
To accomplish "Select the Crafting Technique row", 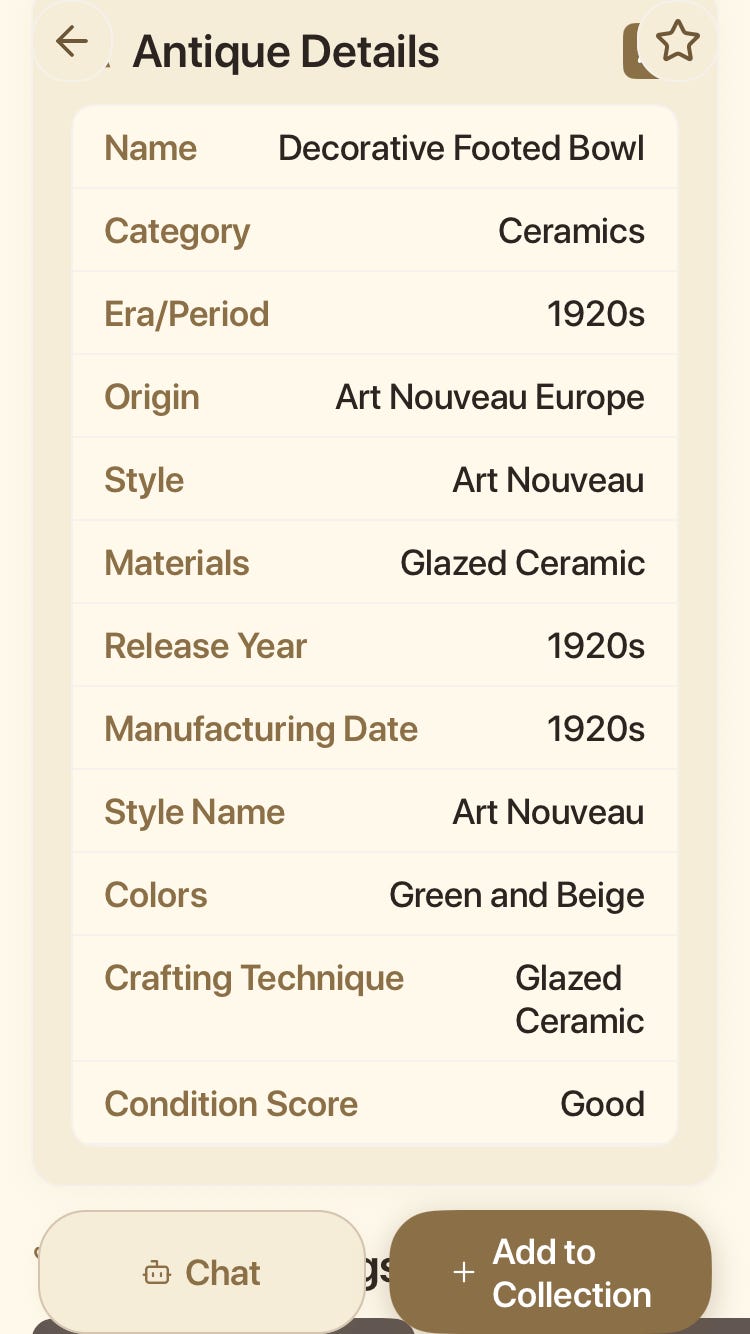I will tap(375, 998).
